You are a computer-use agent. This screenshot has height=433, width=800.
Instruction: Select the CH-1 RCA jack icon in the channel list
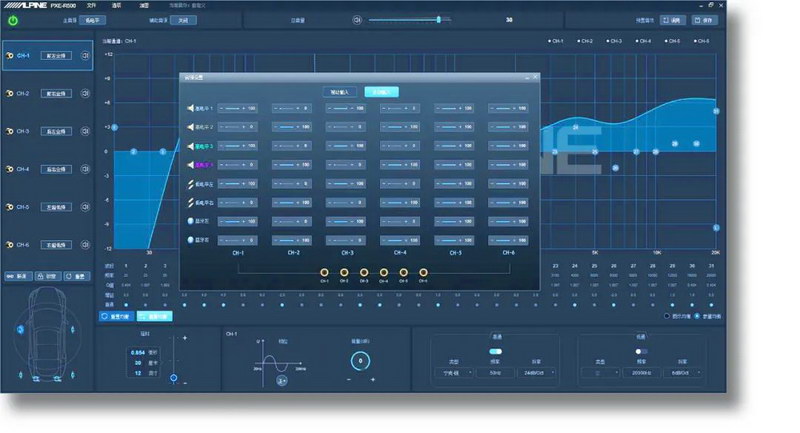tap(9, 56)
